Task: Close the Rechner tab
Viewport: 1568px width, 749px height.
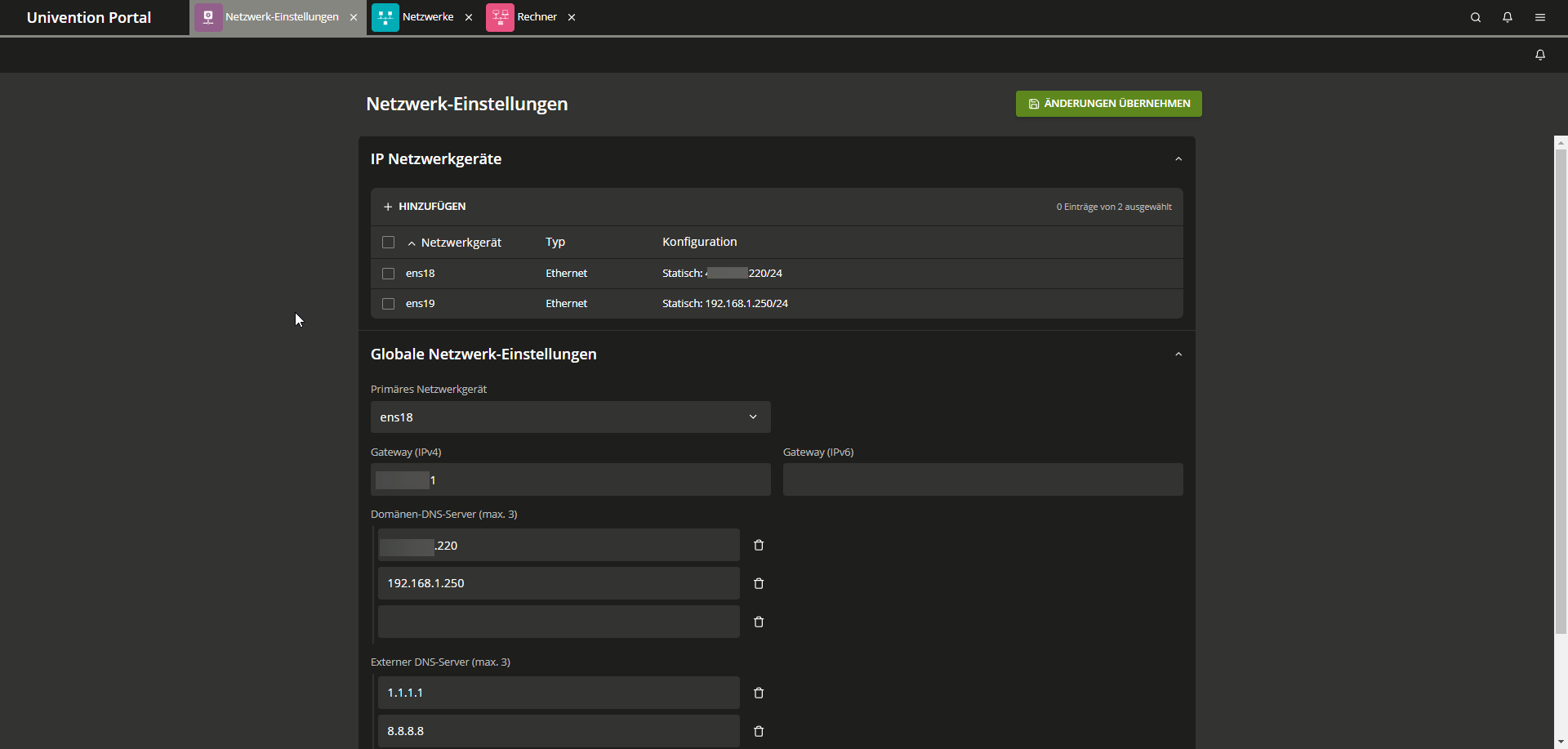Action: 572,17
